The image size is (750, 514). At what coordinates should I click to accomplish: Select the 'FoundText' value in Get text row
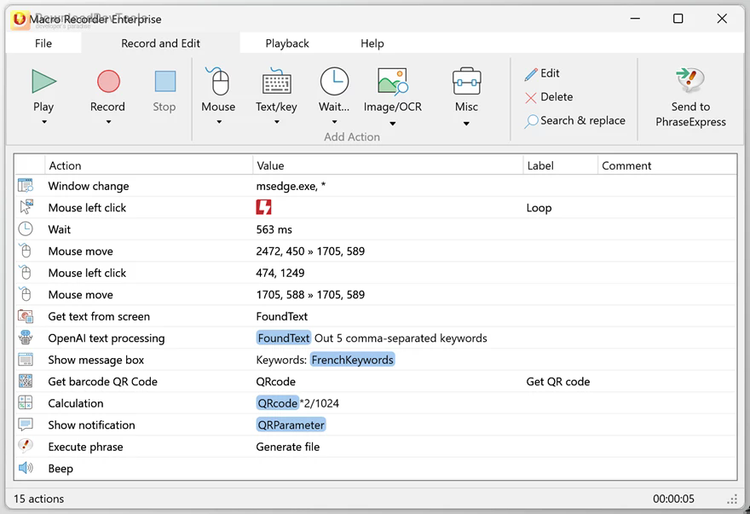(282, 317)
